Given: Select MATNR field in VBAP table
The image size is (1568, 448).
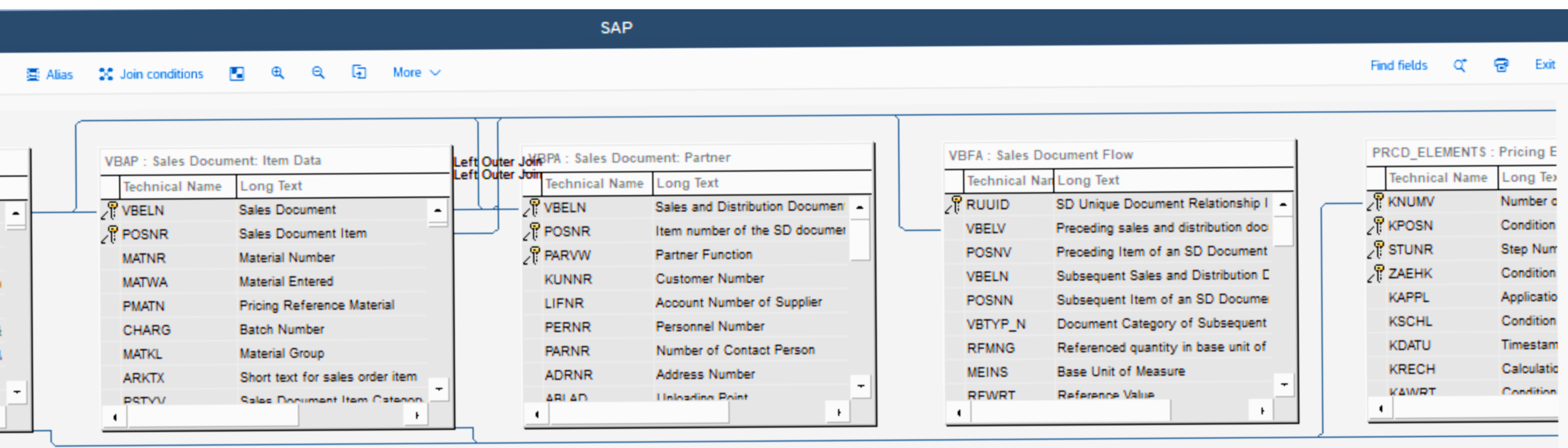Looking at the screenshot, I should (x=144, y=258).
